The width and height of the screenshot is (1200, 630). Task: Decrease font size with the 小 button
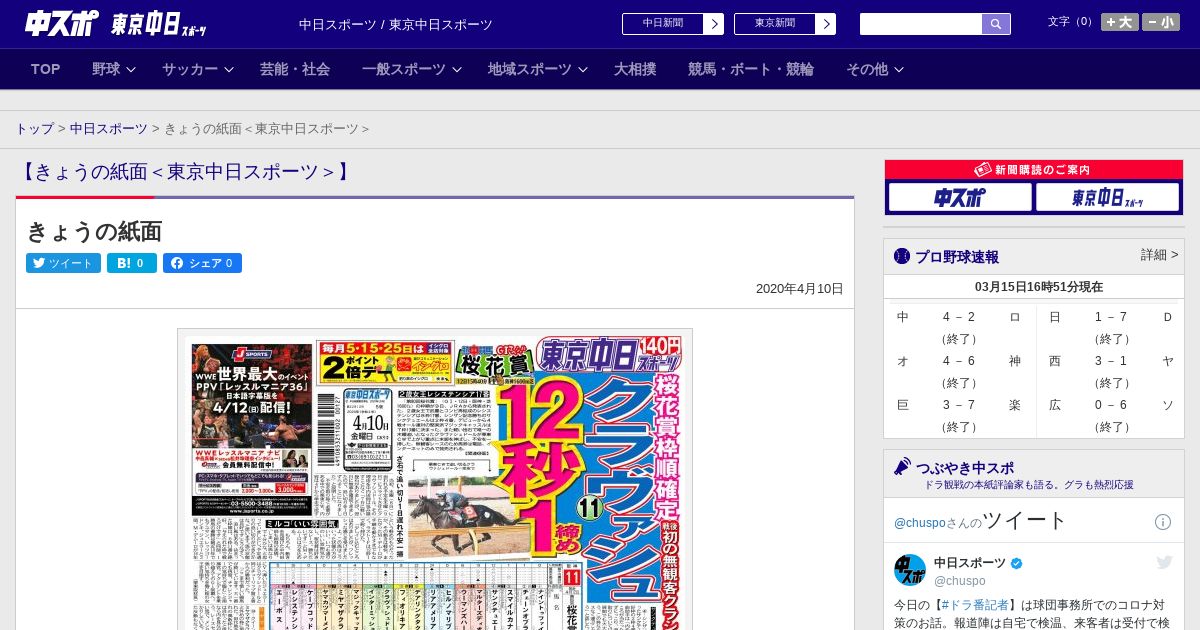(1161, 22)
